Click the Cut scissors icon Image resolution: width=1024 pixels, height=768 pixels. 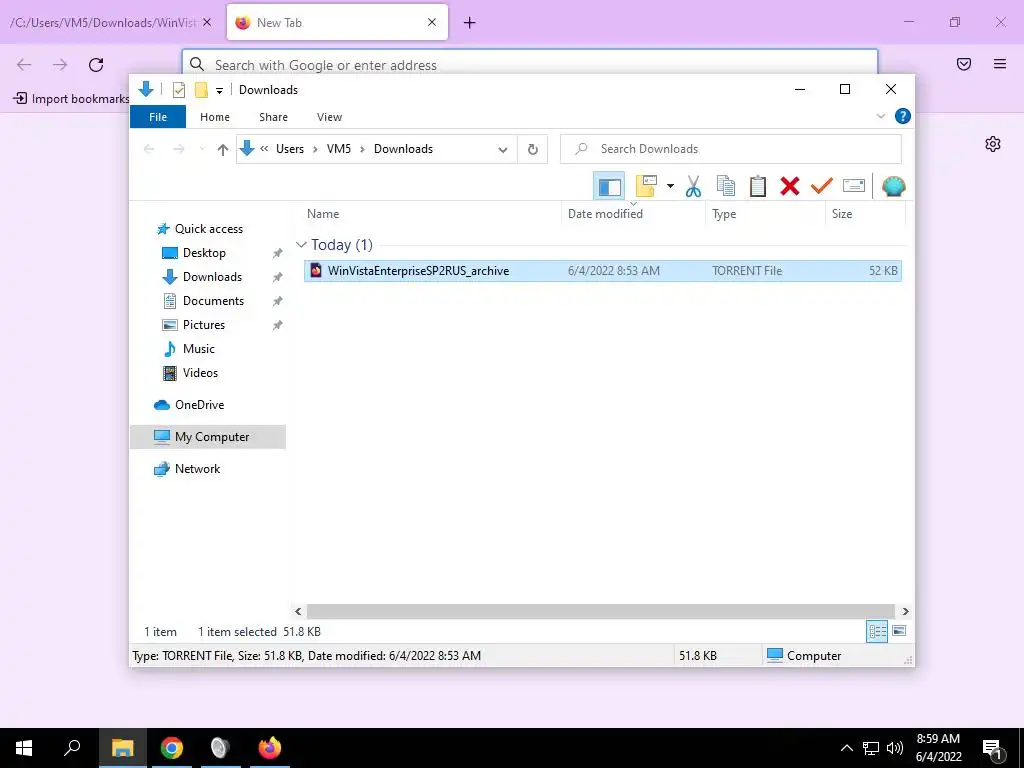point(693,186)
